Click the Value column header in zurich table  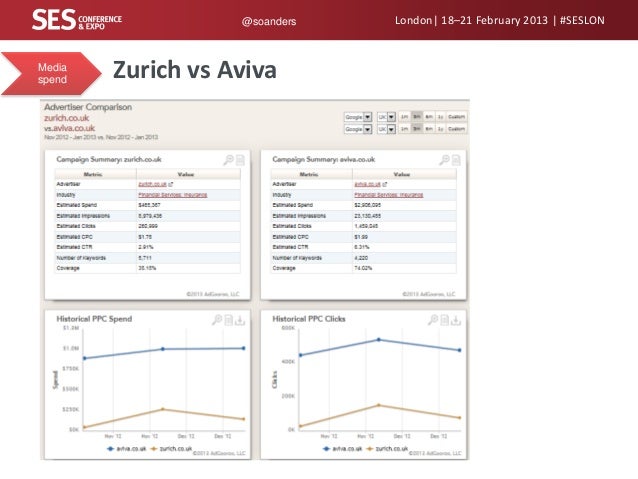[186, 174]
